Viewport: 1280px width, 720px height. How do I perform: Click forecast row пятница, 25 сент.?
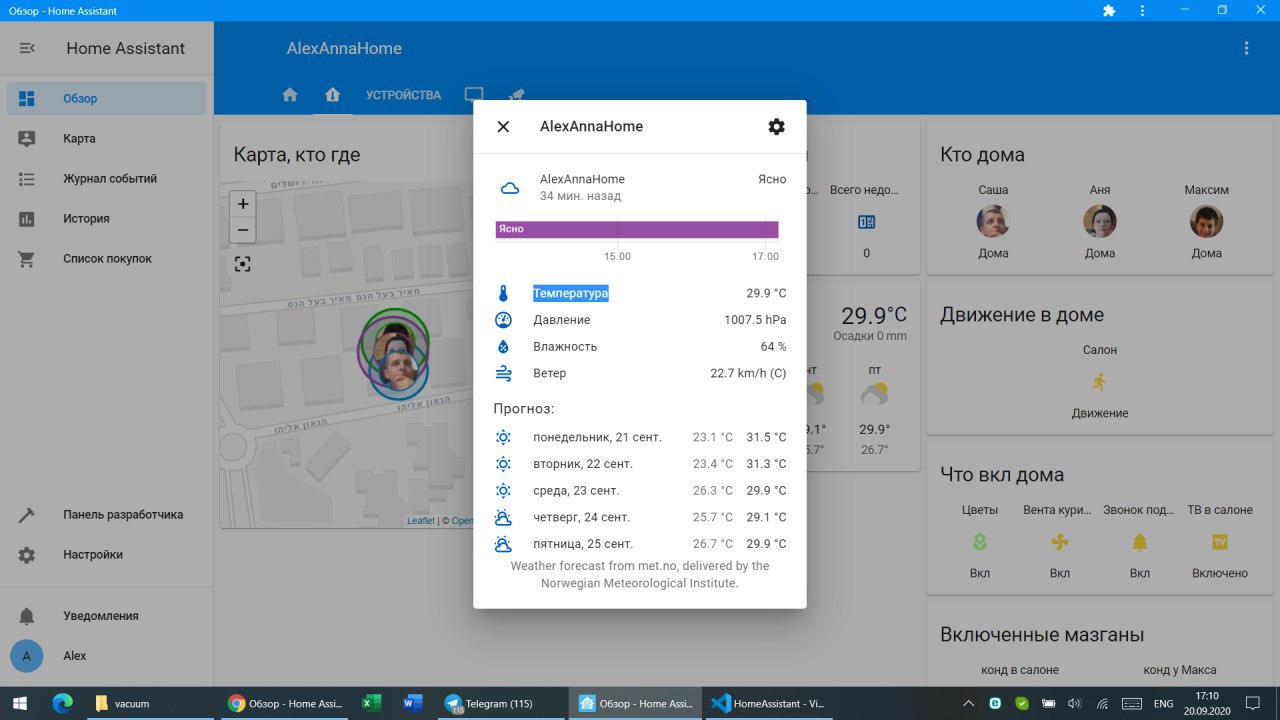pyautogui.click(x=640, y=544)
